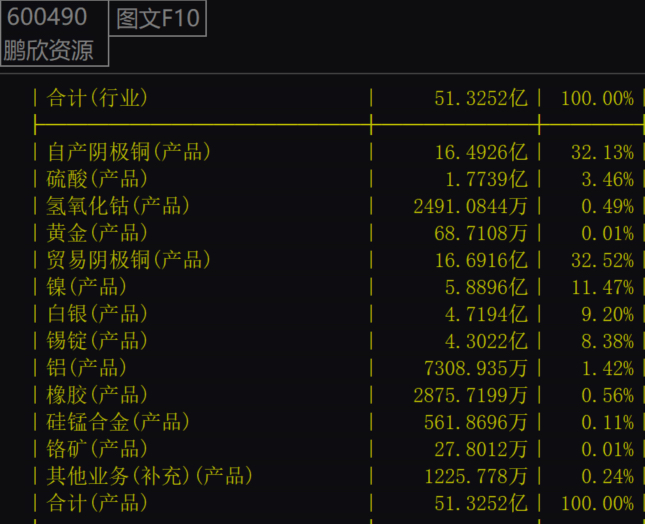Image resolution: width=645 pixels, height=524 pixels.
Task: Click the 27.8012万 revenue value
Action: point(480,450)
